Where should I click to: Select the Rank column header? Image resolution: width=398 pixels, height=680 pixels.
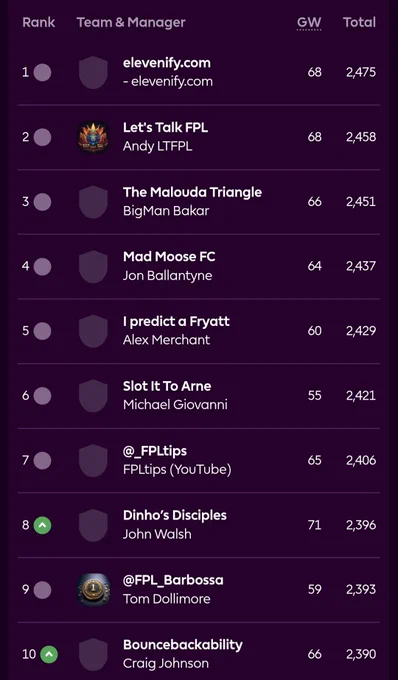(x=39, y=23)
